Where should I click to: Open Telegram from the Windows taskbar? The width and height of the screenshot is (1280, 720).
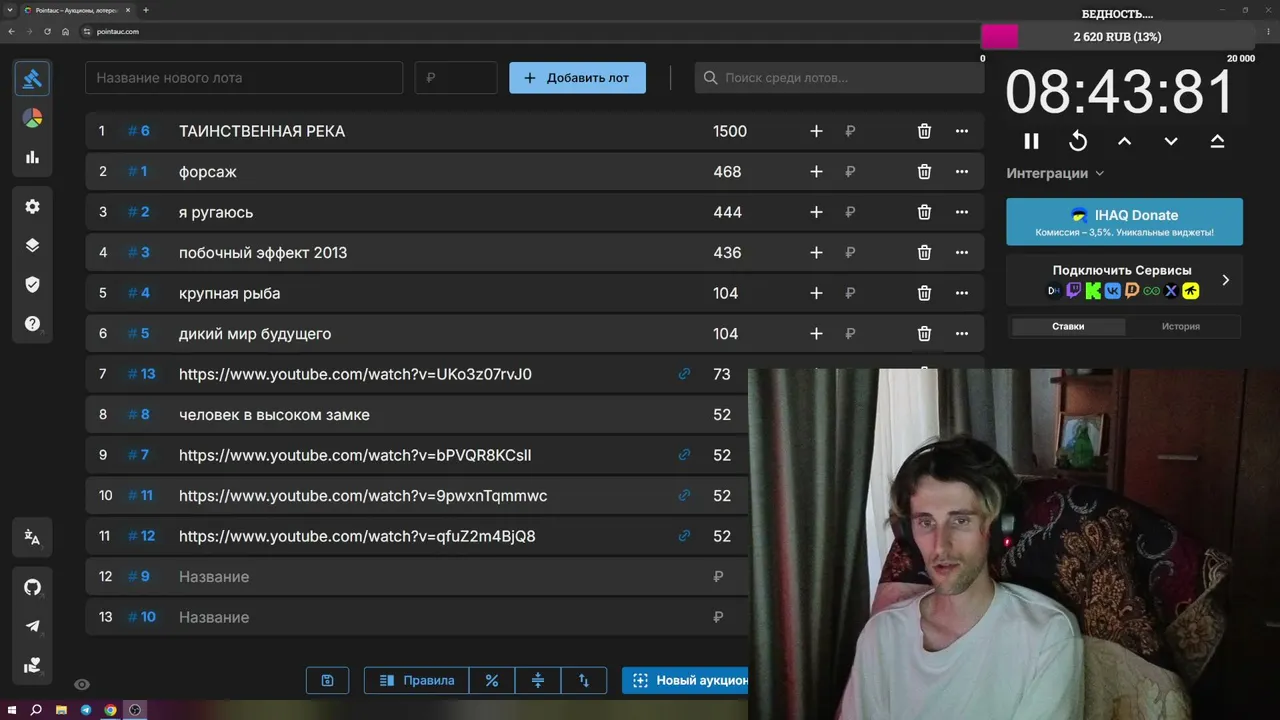click(x=85, y=710)
